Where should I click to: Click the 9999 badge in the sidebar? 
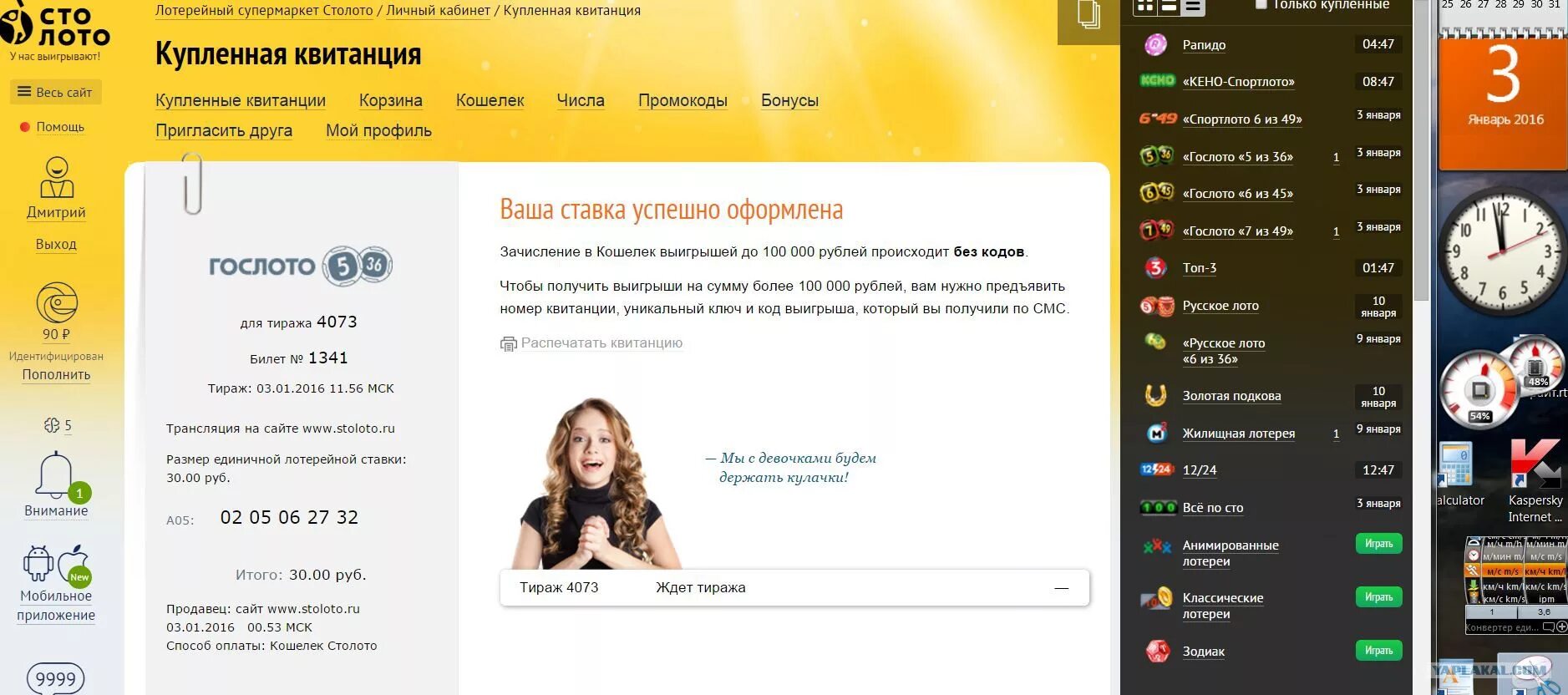(56, 679)
